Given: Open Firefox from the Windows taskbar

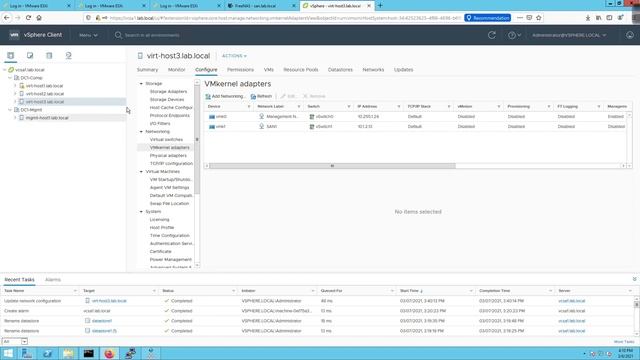Looking at the screenshot, I should tap(109, 353).
